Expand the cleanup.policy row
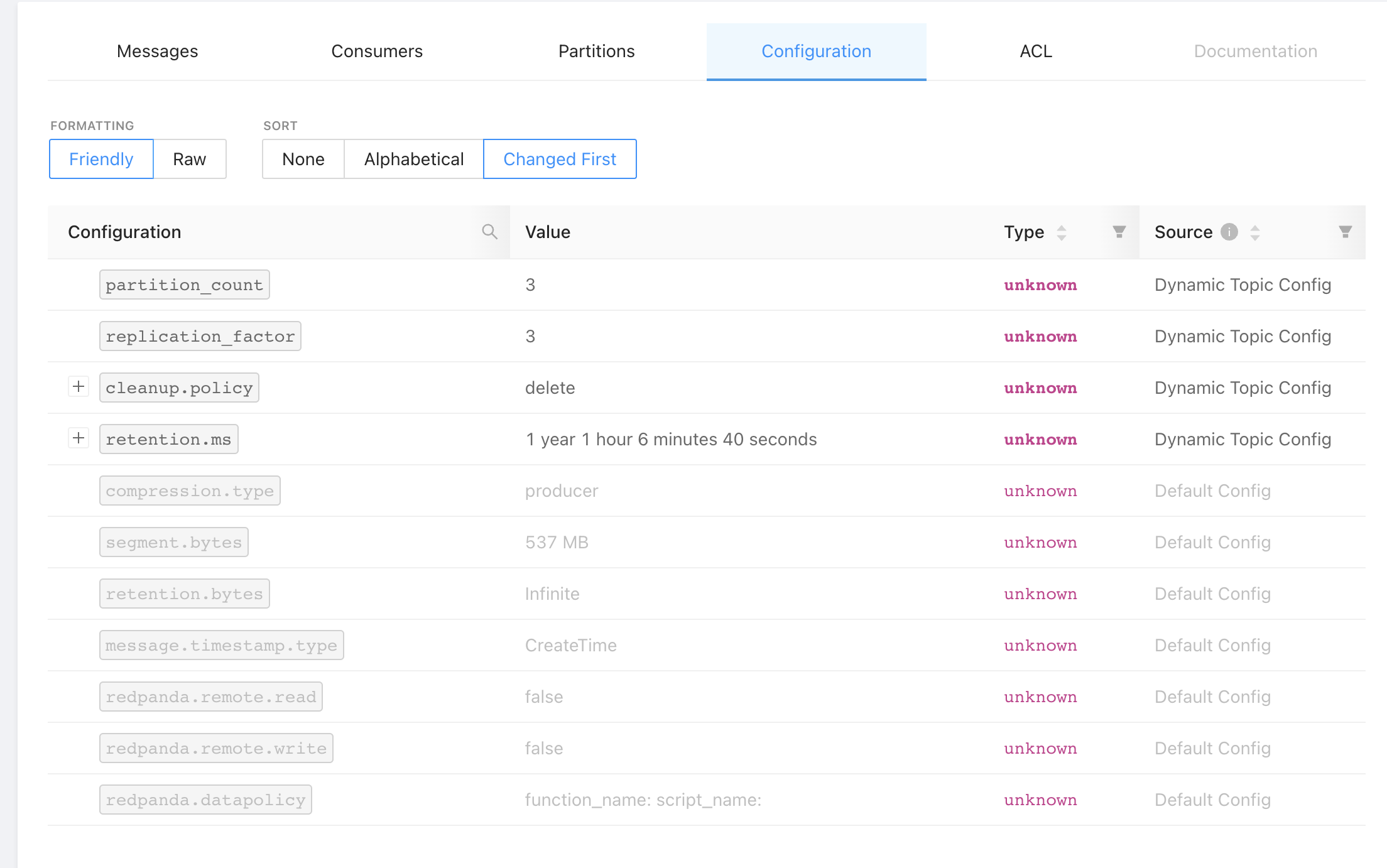1387x868 pixels. (x=79, y=386)
